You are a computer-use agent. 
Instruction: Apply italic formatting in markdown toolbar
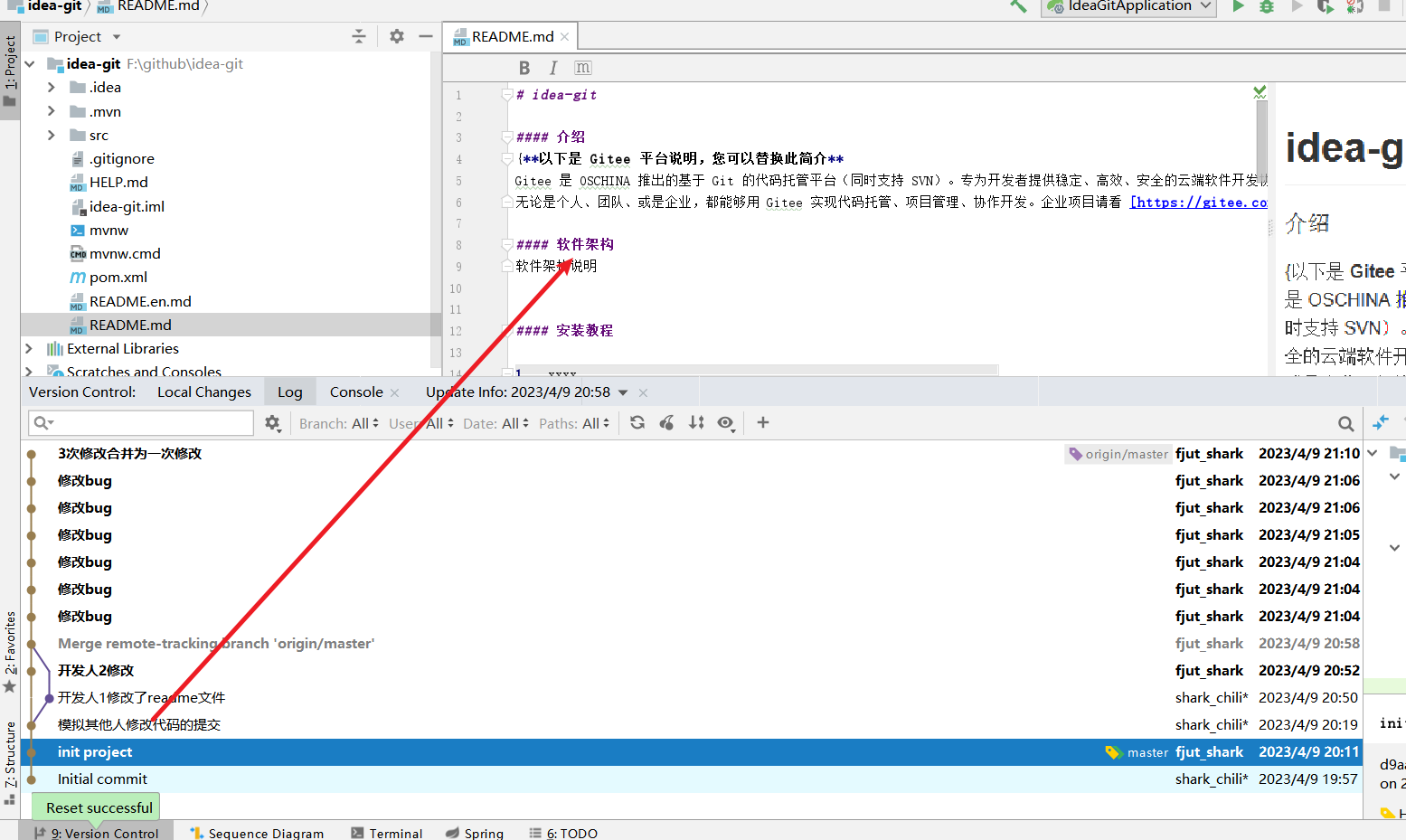[x=553, y=68]
